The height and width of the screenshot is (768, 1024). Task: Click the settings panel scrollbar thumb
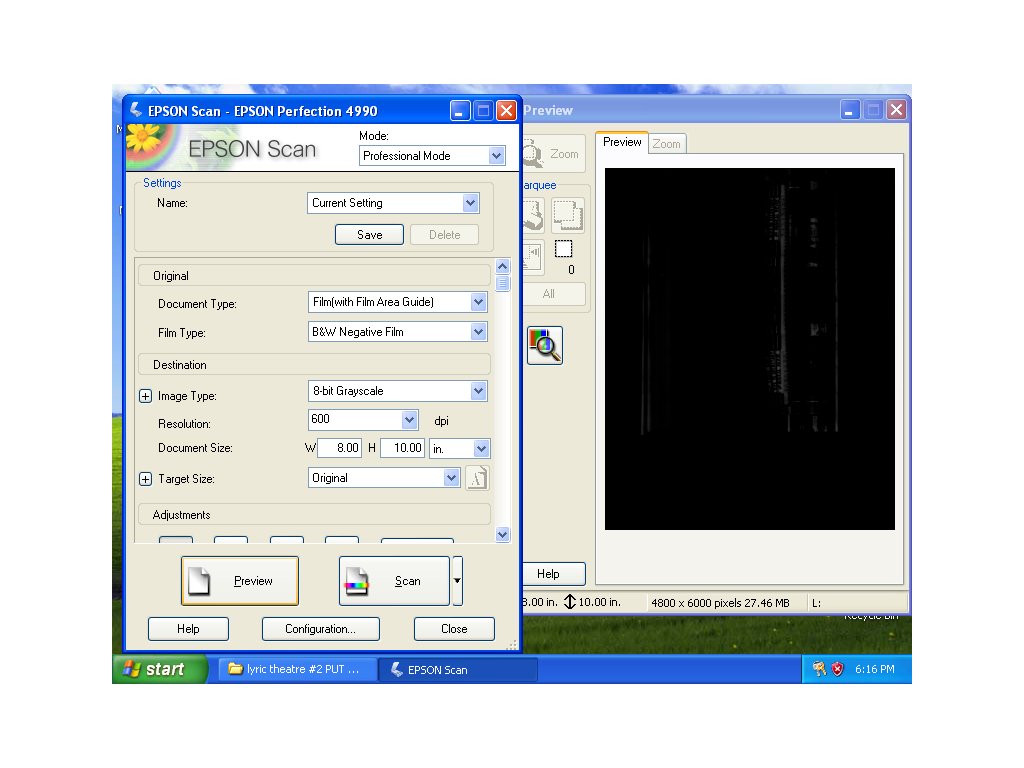[502, 283]
